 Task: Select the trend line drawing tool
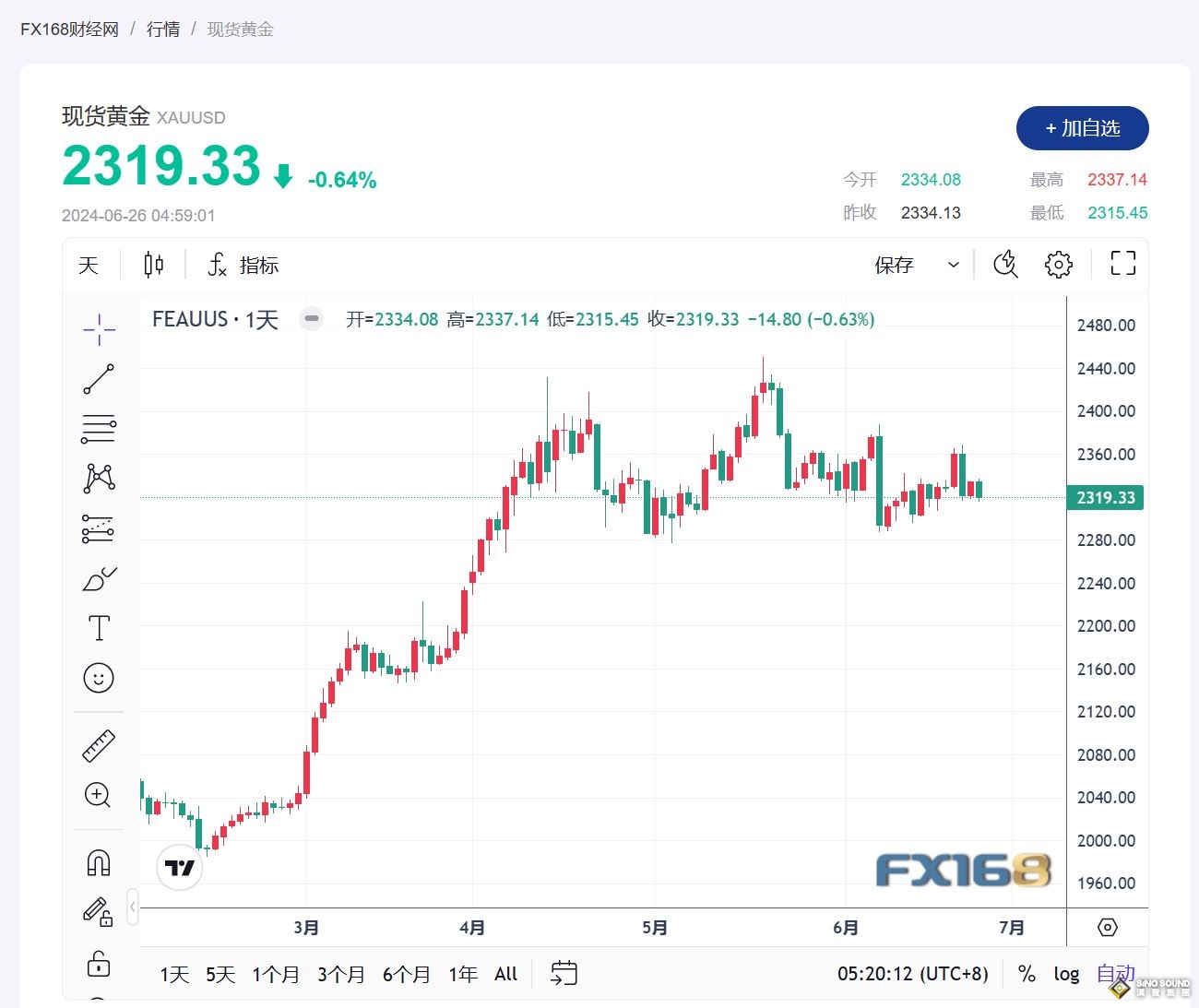(x=99, y=379)
